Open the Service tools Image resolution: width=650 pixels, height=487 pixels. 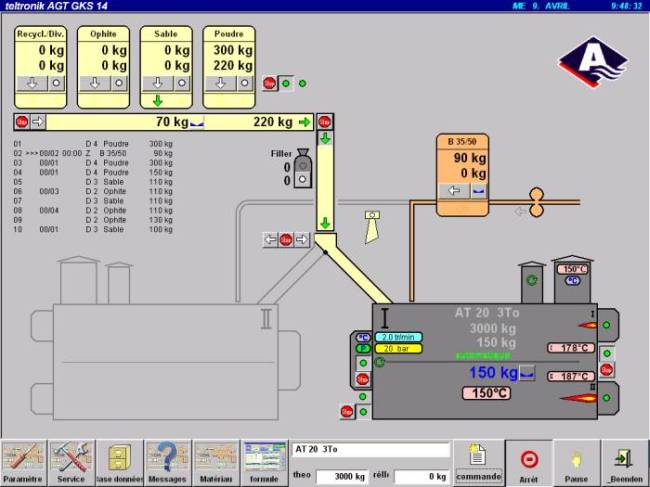(x=72, y=461)
